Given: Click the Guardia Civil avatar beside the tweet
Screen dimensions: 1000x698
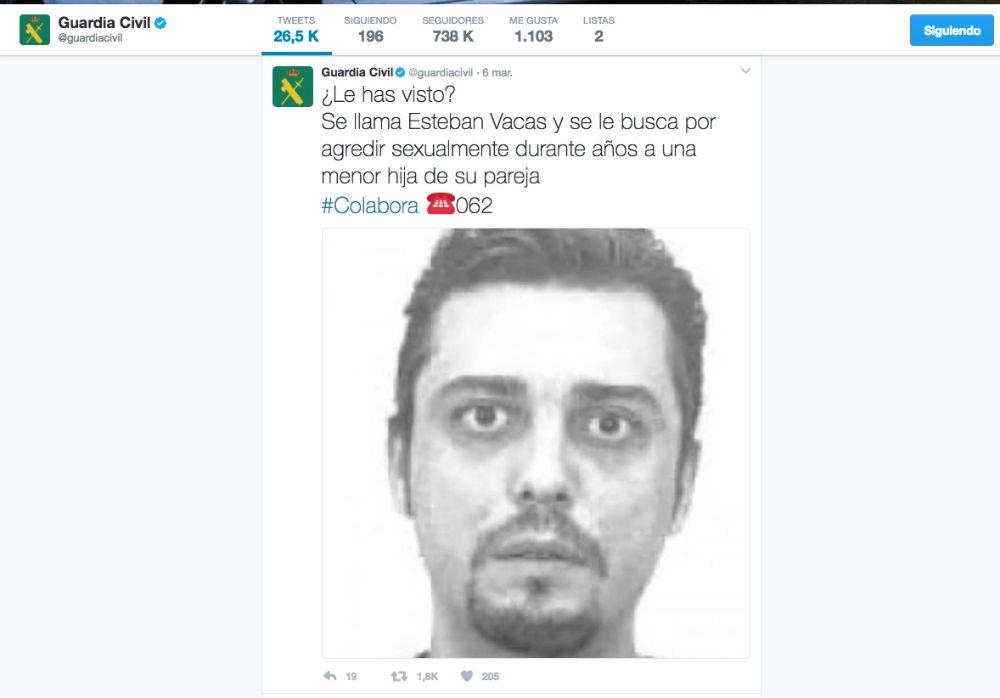Looking at the screenshot, I should pyautogui.click(x=293, y=86).
